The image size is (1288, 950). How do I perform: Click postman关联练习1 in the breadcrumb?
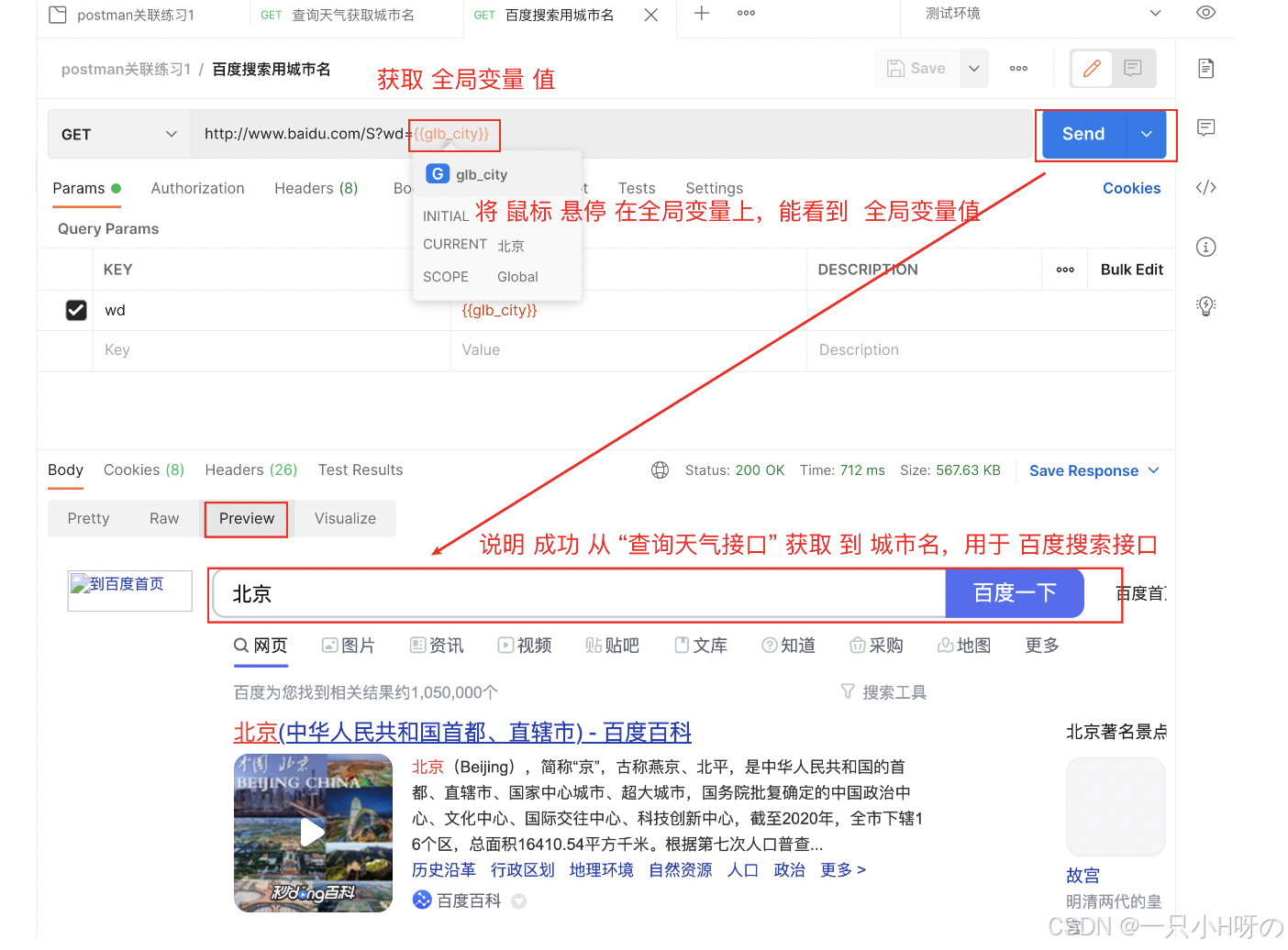(x=126, y=69)
